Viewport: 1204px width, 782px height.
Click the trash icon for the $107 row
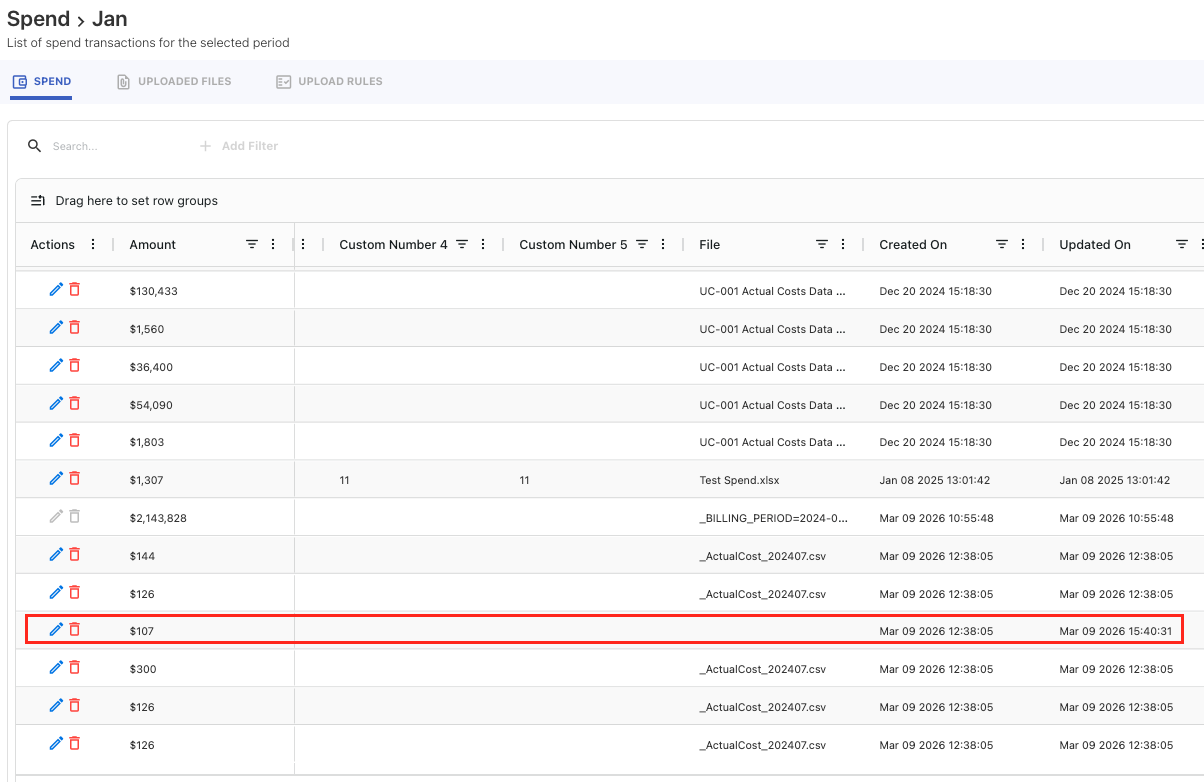[x=75, y=630]
